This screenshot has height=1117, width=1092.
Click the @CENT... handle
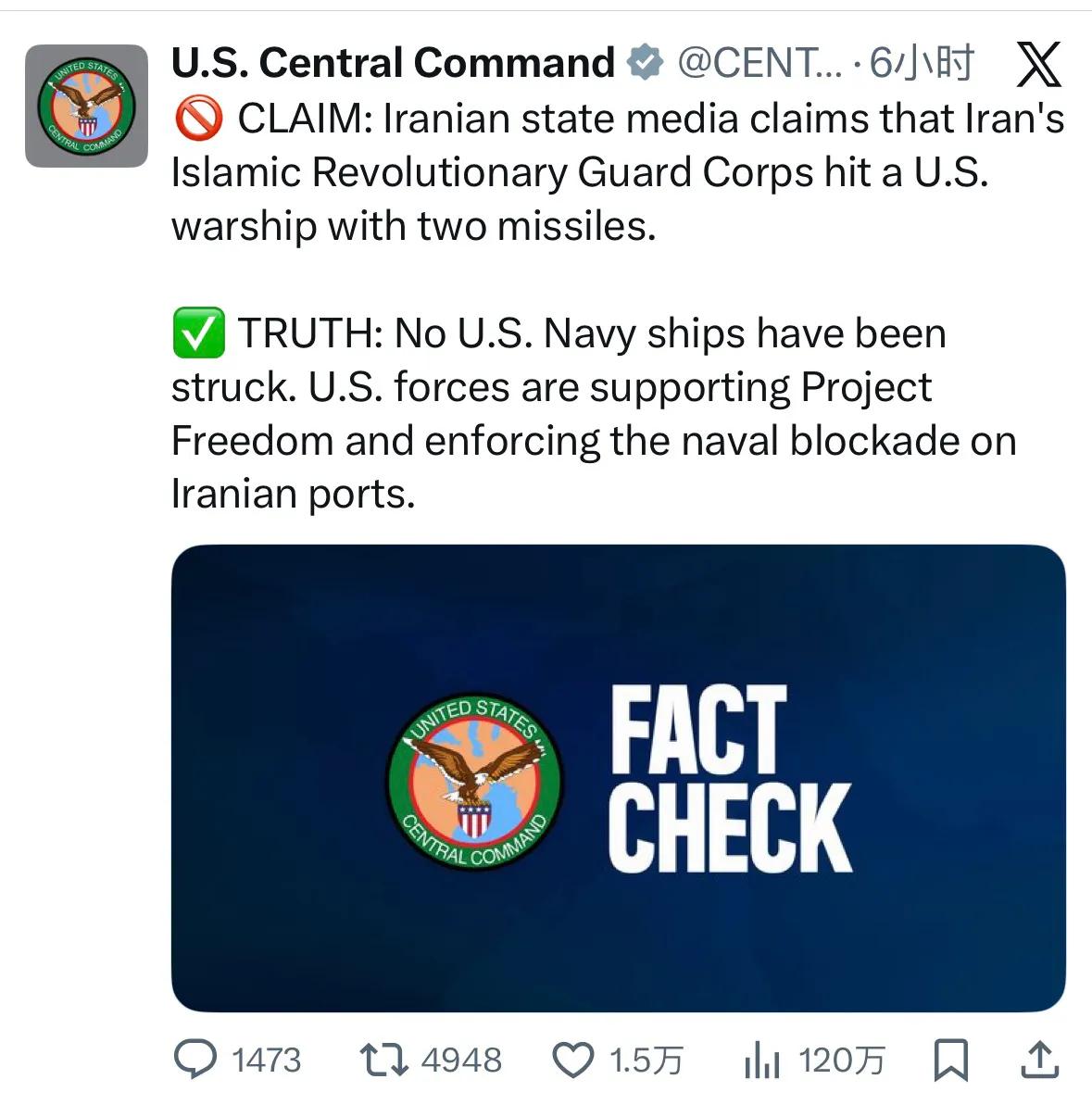[x=759, y=63]
